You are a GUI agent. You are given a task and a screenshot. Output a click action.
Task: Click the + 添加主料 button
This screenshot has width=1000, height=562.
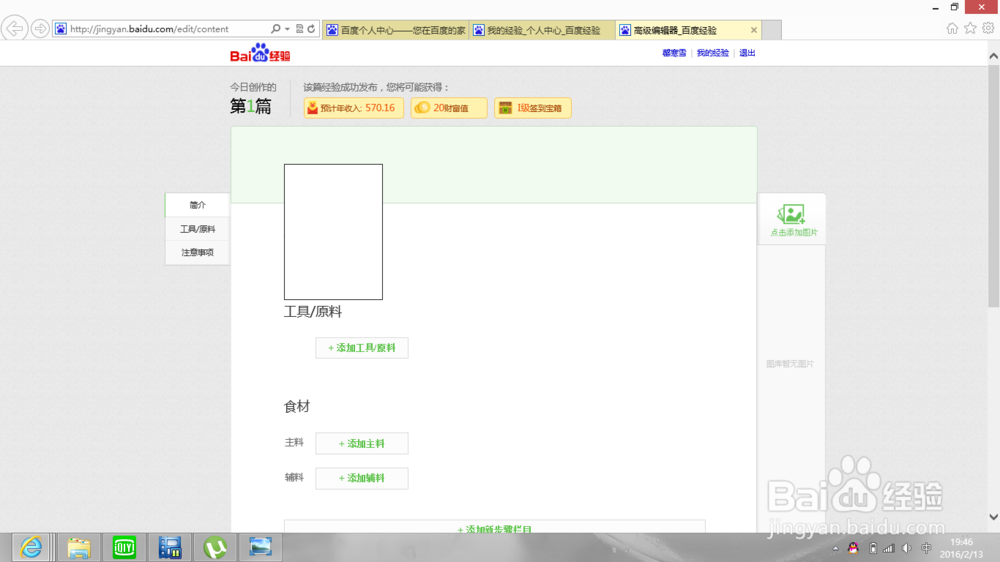(x=362, y=443)
